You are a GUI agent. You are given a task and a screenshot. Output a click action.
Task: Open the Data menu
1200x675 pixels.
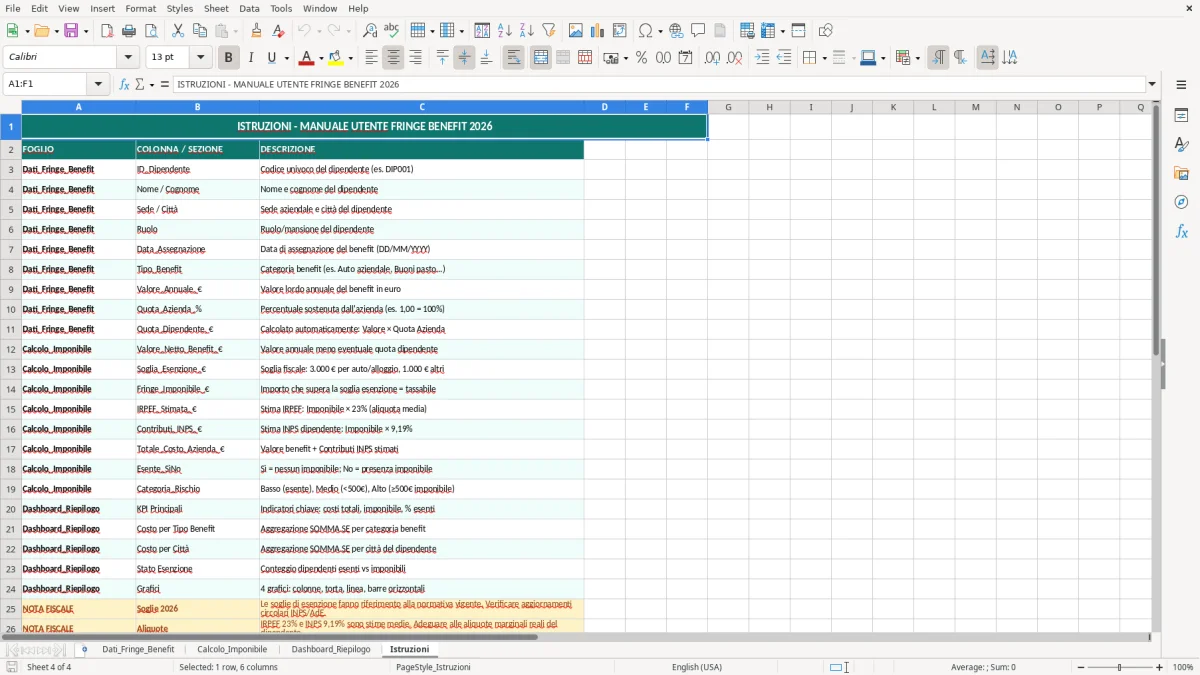tap(249, 8)
